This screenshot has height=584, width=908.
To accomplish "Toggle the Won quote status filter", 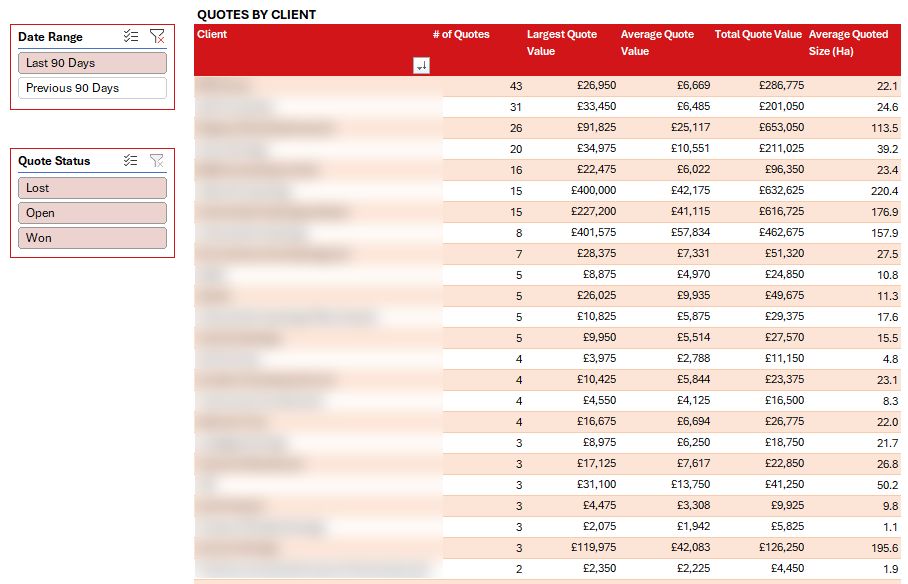I will pos(92,238).
